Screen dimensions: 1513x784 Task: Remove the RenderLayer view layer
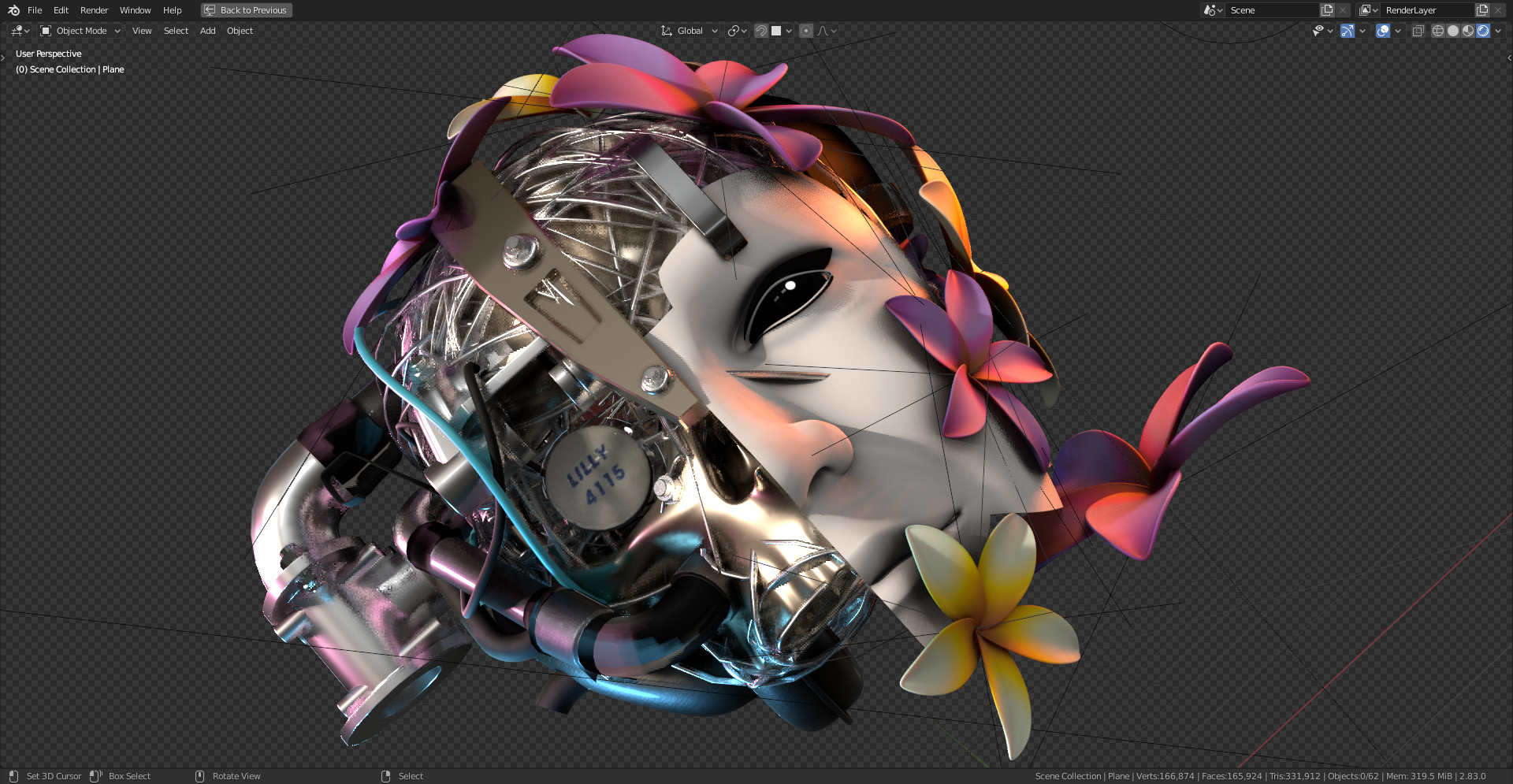pos(1498,10)
